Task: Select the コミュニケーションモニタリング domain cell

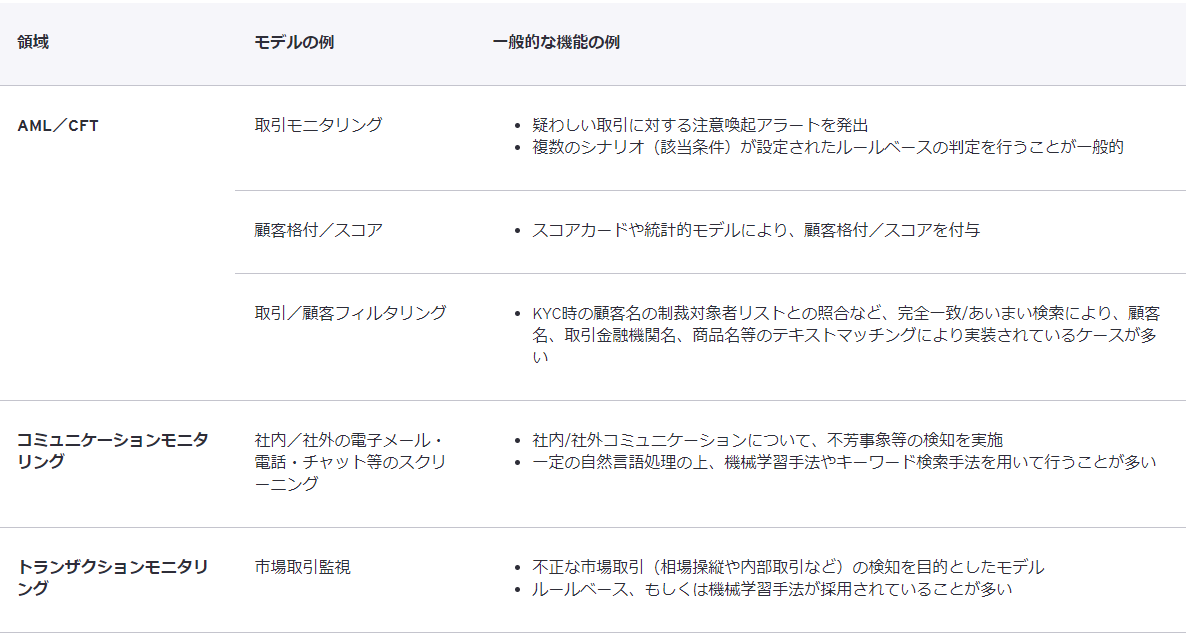Action: [x=112, y=450]
